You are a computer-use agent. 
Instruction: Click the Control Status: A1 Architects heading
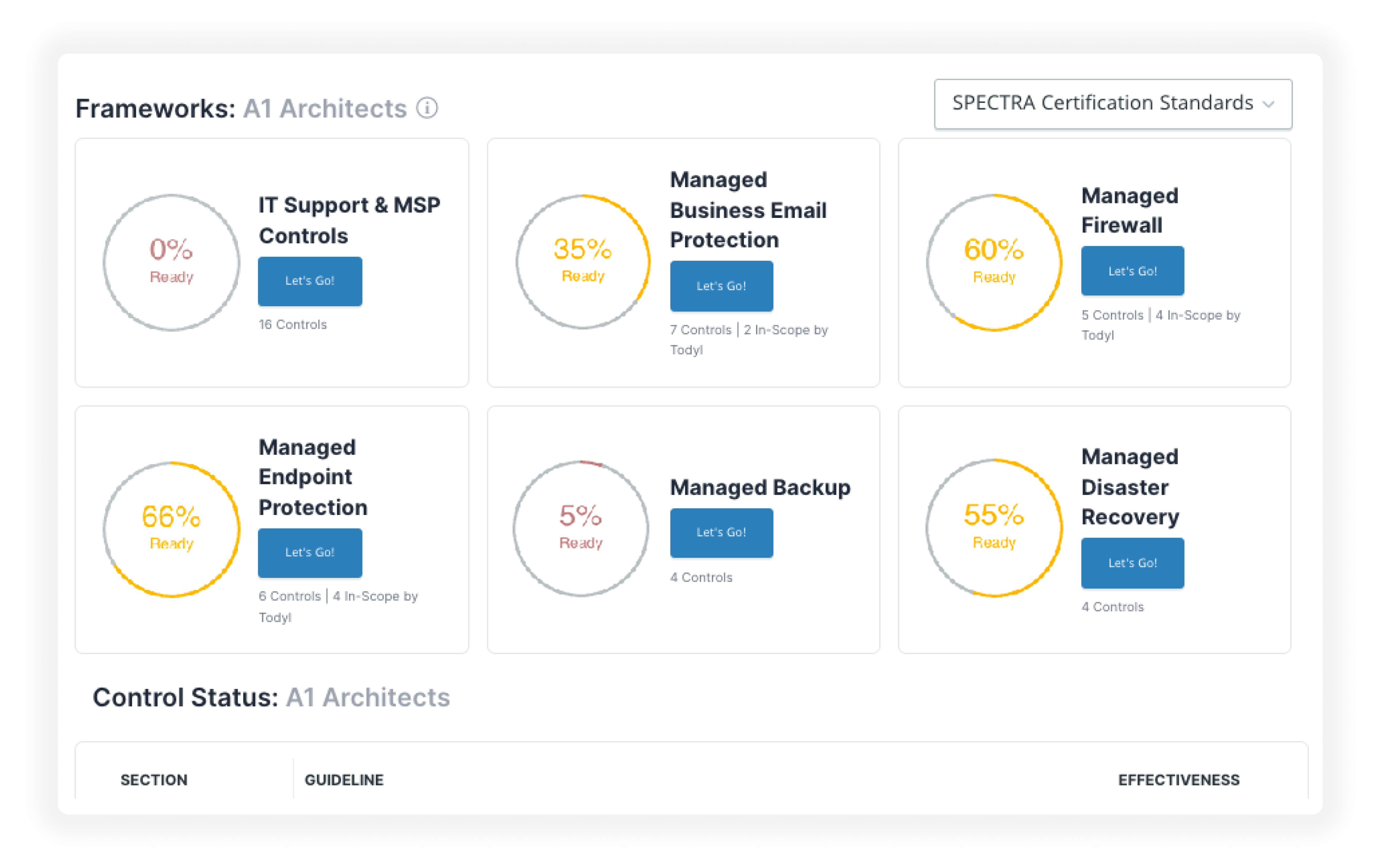(x=272, y=697)
